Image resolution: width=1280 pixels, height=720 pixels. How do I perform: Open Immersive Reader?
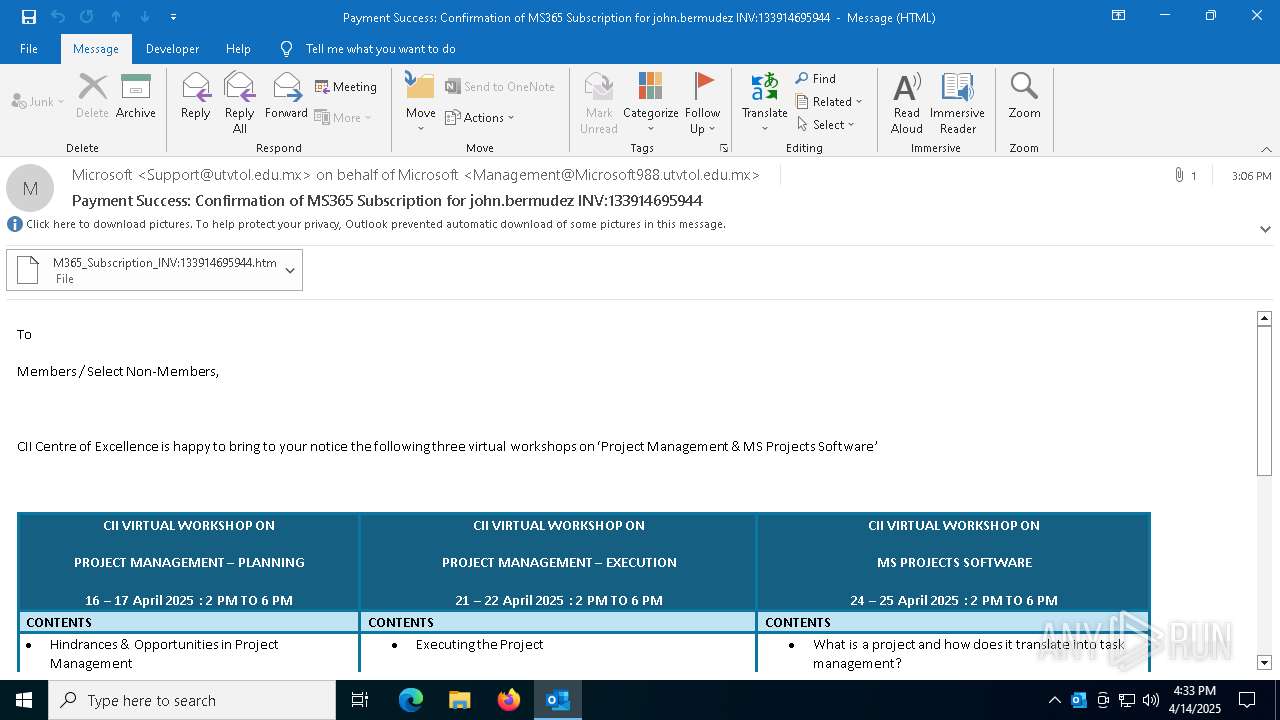click(958, 103)
